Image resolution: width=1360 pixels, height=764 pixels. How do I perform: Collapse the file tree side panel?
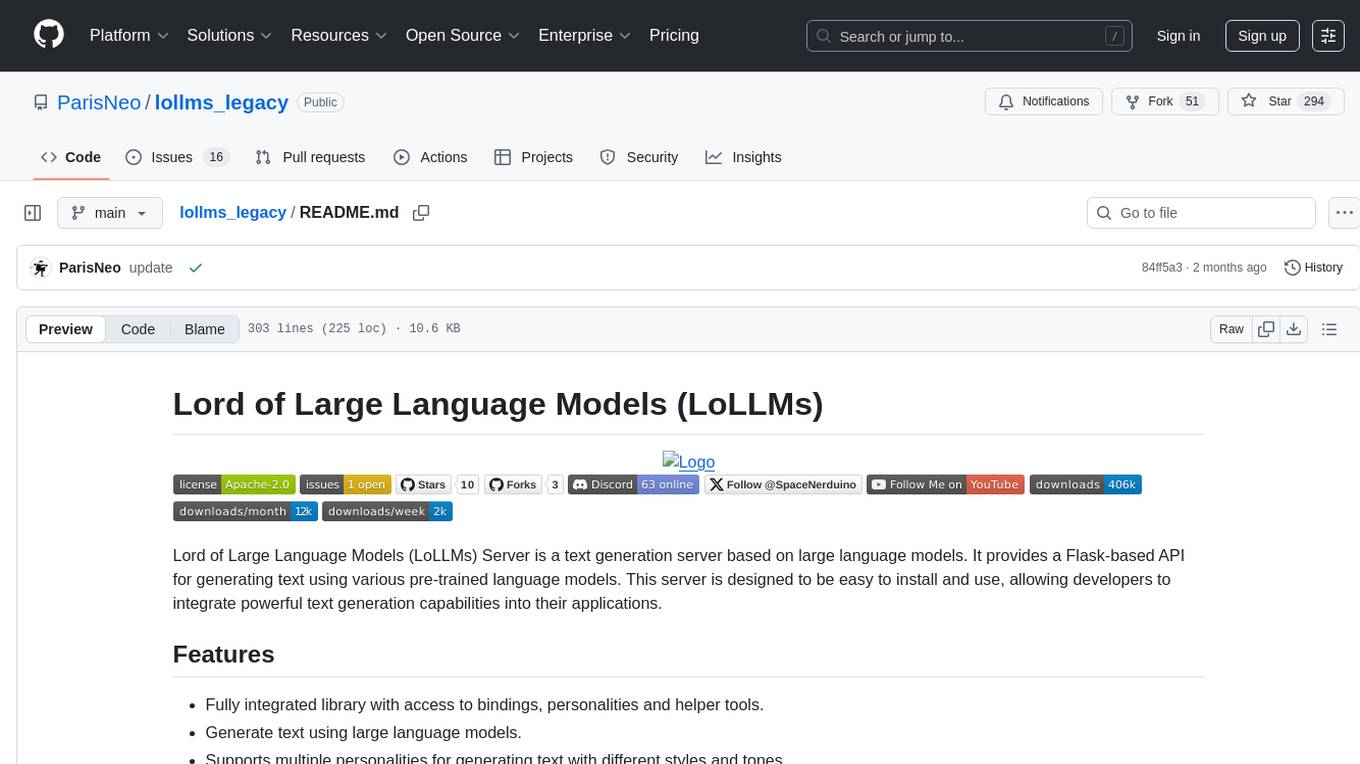click(33, 213)
